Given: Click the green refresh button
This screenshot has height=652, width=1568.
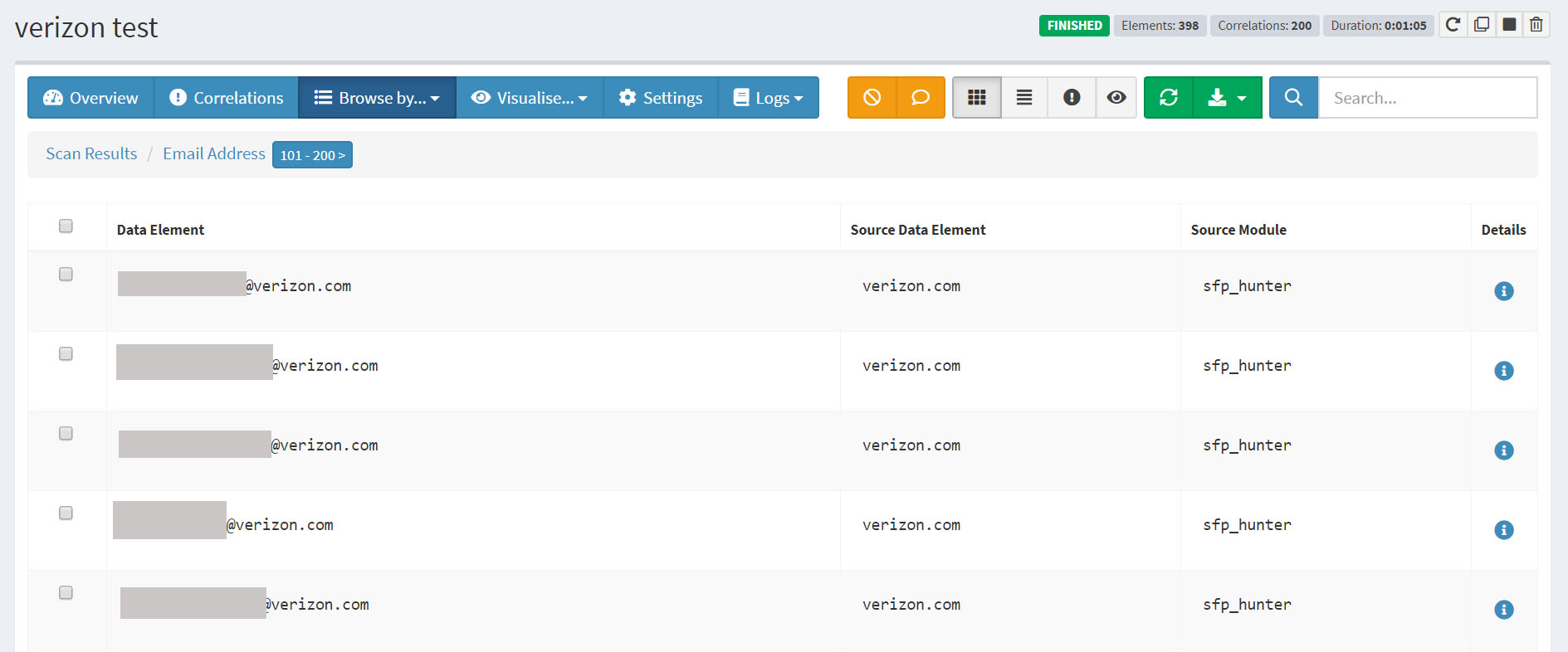Looking at the screenshot, I should coord(1169,98).
